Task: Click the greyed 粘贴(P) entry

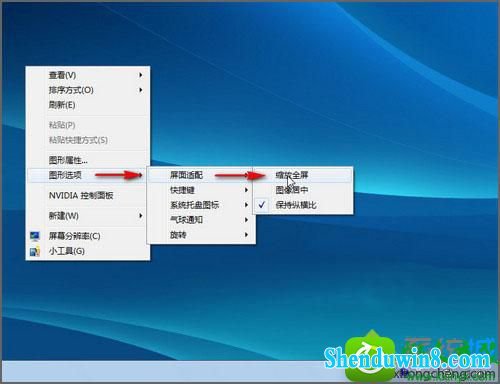Action: (x=87, y=125)
